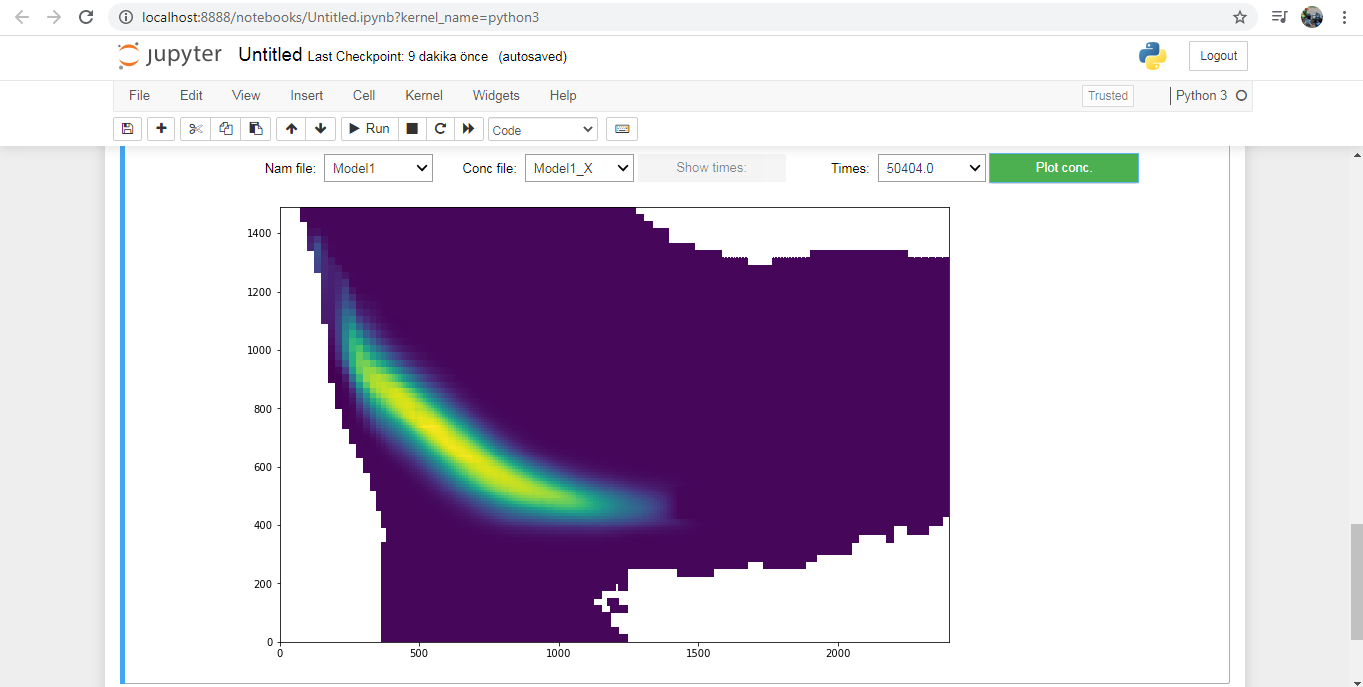Click the Trusted notebook indicator

[1108, 96]
